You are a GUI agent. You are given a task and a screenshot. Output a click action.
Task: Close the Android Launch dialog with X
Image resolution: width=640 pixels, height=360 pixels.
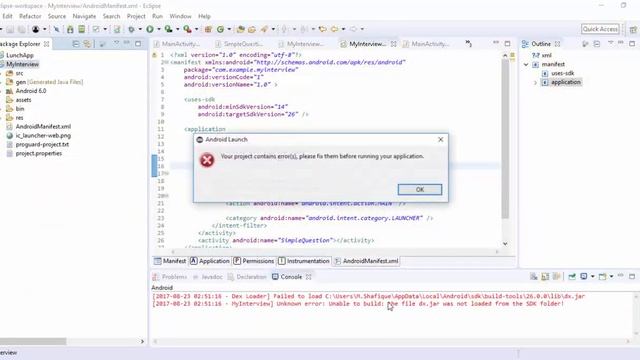(x=440, y=140)
